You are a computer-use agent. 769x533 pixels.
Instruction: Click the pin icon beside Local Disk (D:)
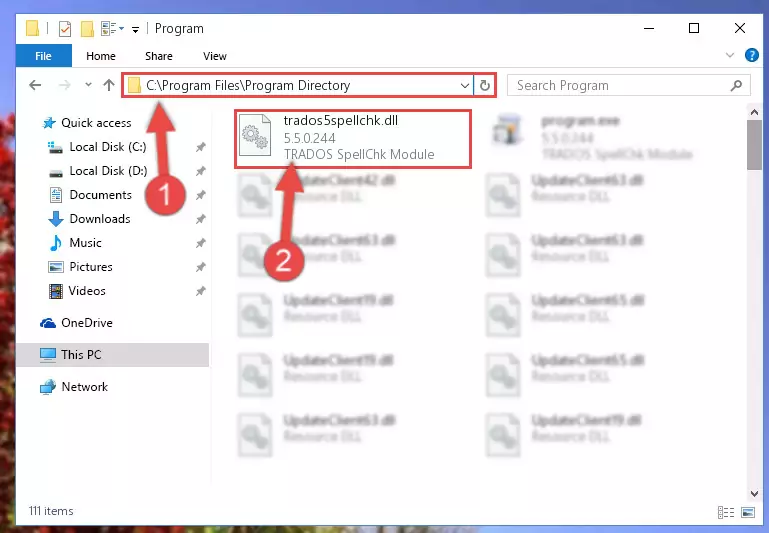pyautogui.click(x=201, y=171)
